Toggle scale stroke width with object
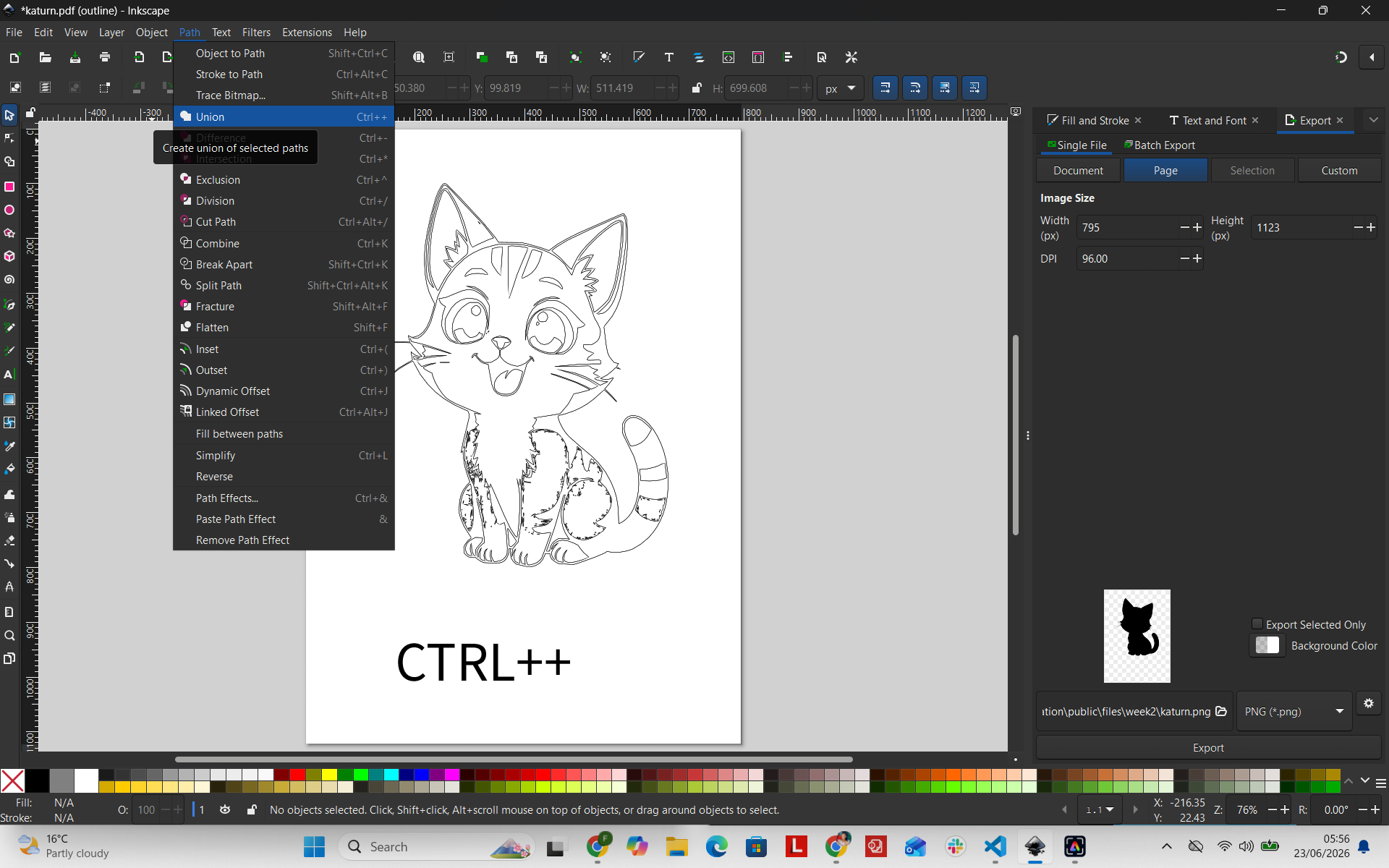The height and width of the screenshot is (868, 1389). [885, 88]
